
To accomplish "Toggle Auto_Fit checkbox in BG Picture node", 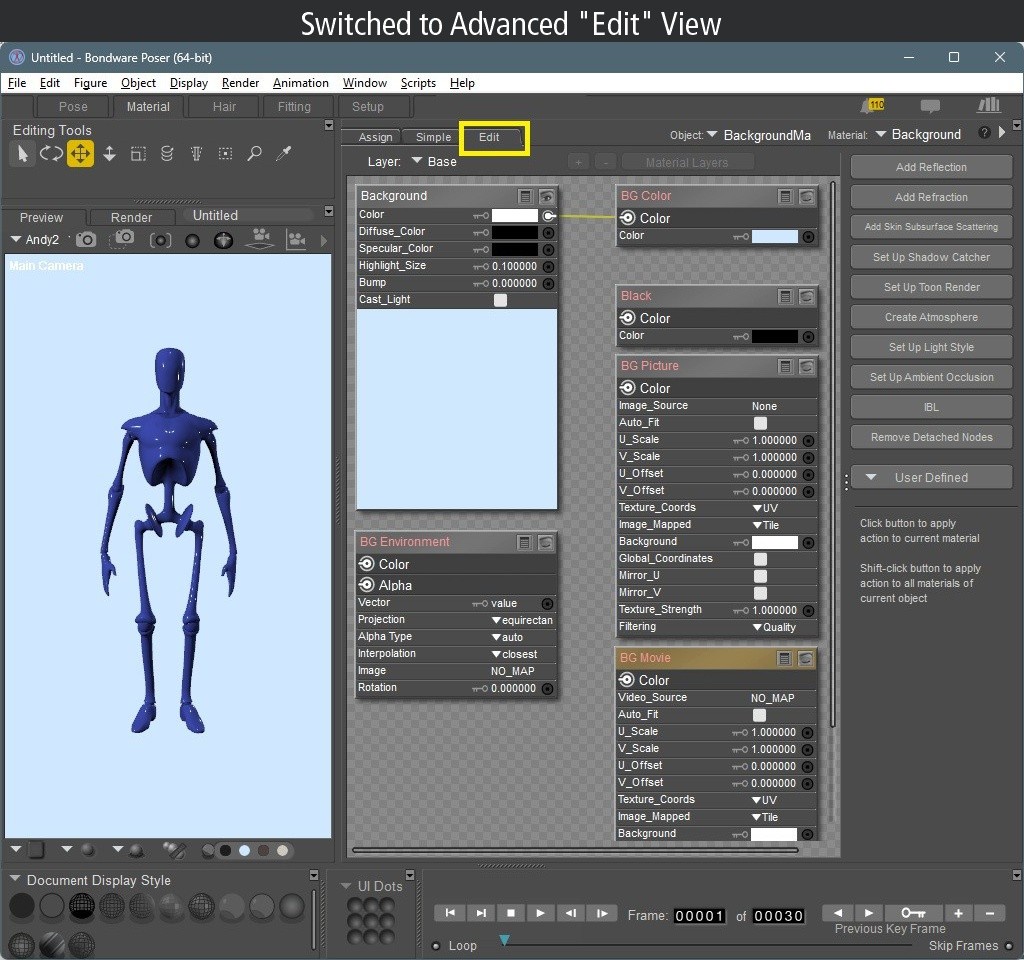I will pyautogui.click(x=760, y=423).
